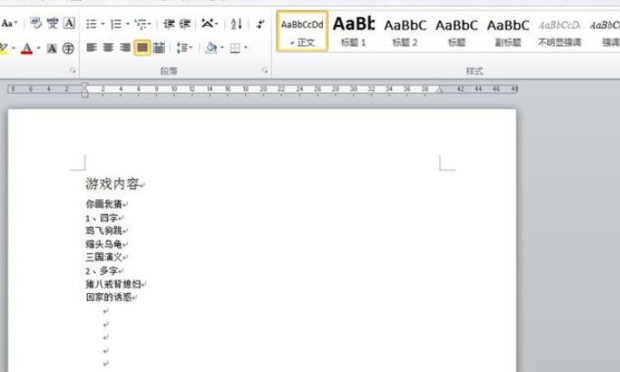Toggle the highlighted Justify alignment button
Screen dimensions: 620x372
pyautogui.click(x=142, y=48)
